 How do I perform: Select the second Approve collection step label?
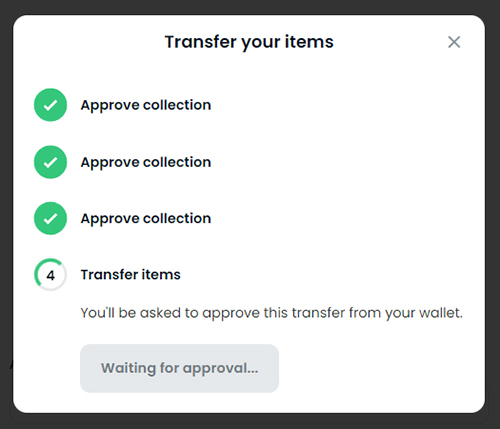click(146, 162)
